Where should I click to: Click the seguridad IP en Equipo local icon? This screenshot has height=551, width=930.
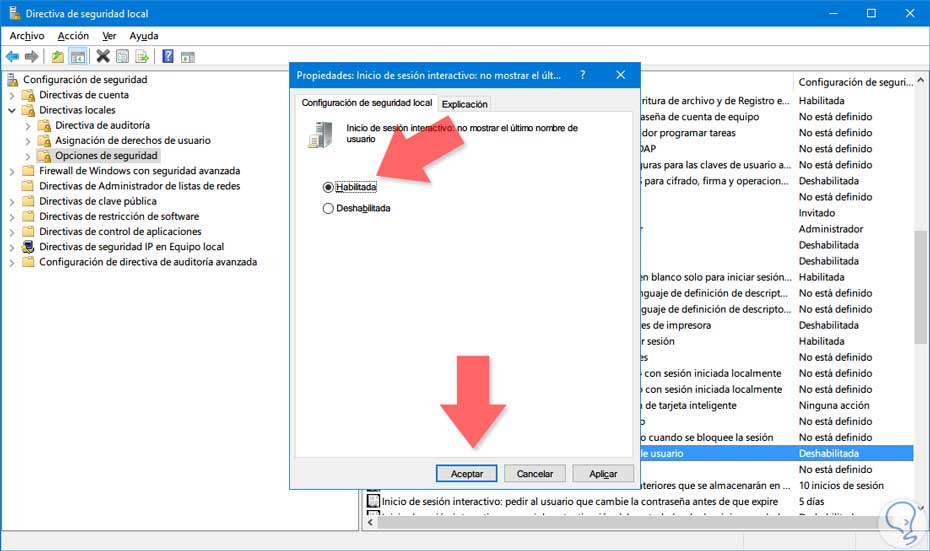[28, 247]
